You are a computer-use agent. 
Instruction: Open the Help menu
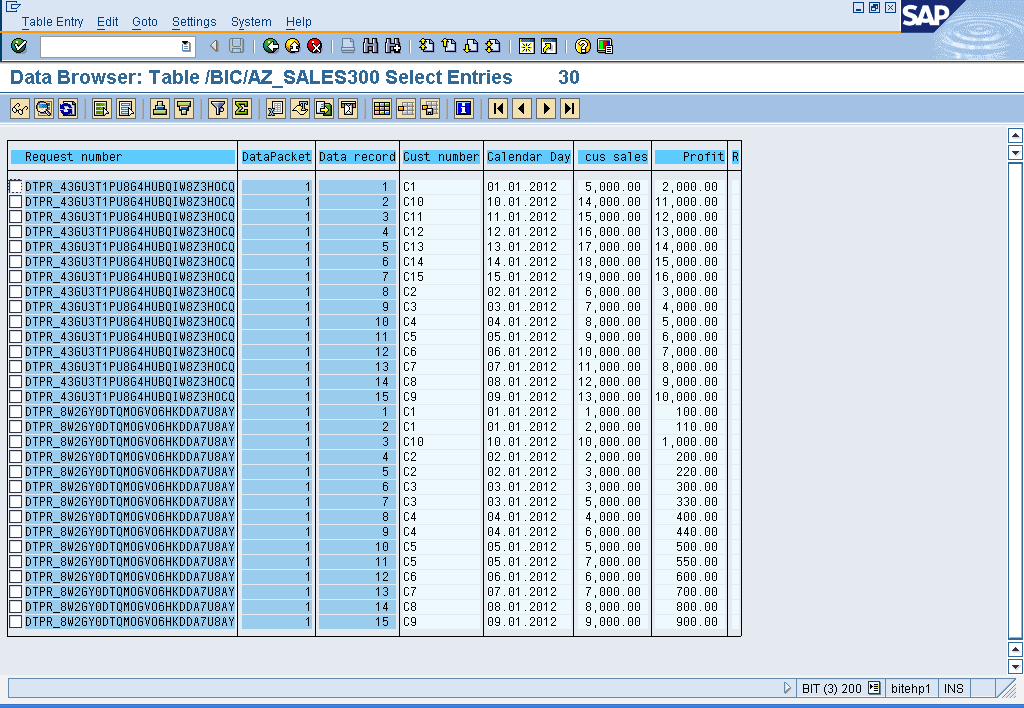(298, 22)
